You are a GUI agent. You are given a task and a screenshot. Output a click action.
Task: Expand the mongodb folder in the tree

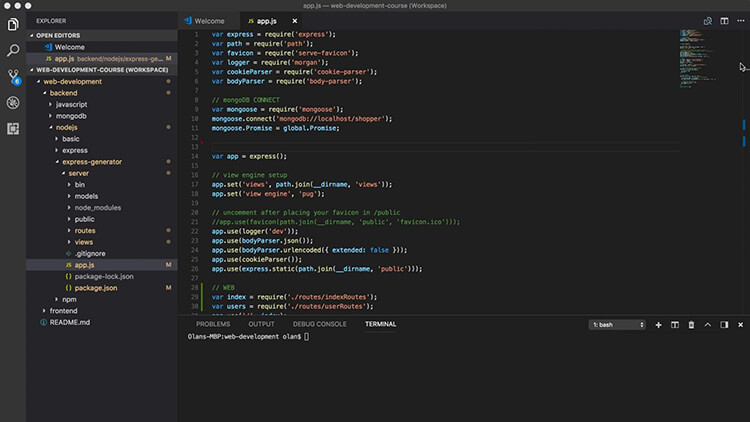70,116
